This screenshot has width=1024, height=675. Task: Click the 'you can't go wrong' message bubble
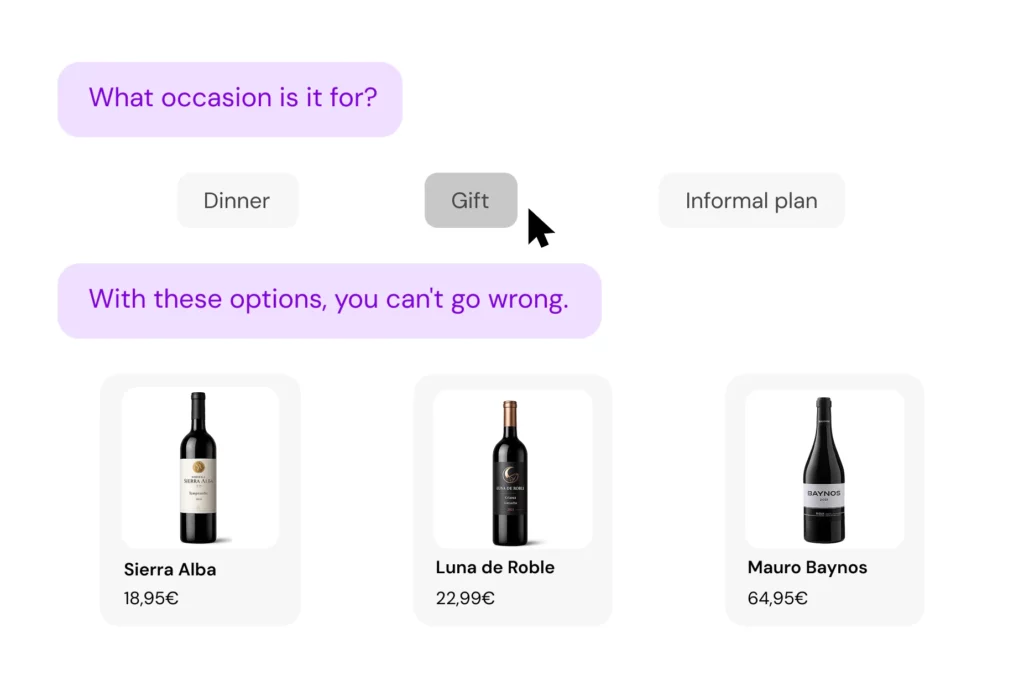click(x=329, y=300)
